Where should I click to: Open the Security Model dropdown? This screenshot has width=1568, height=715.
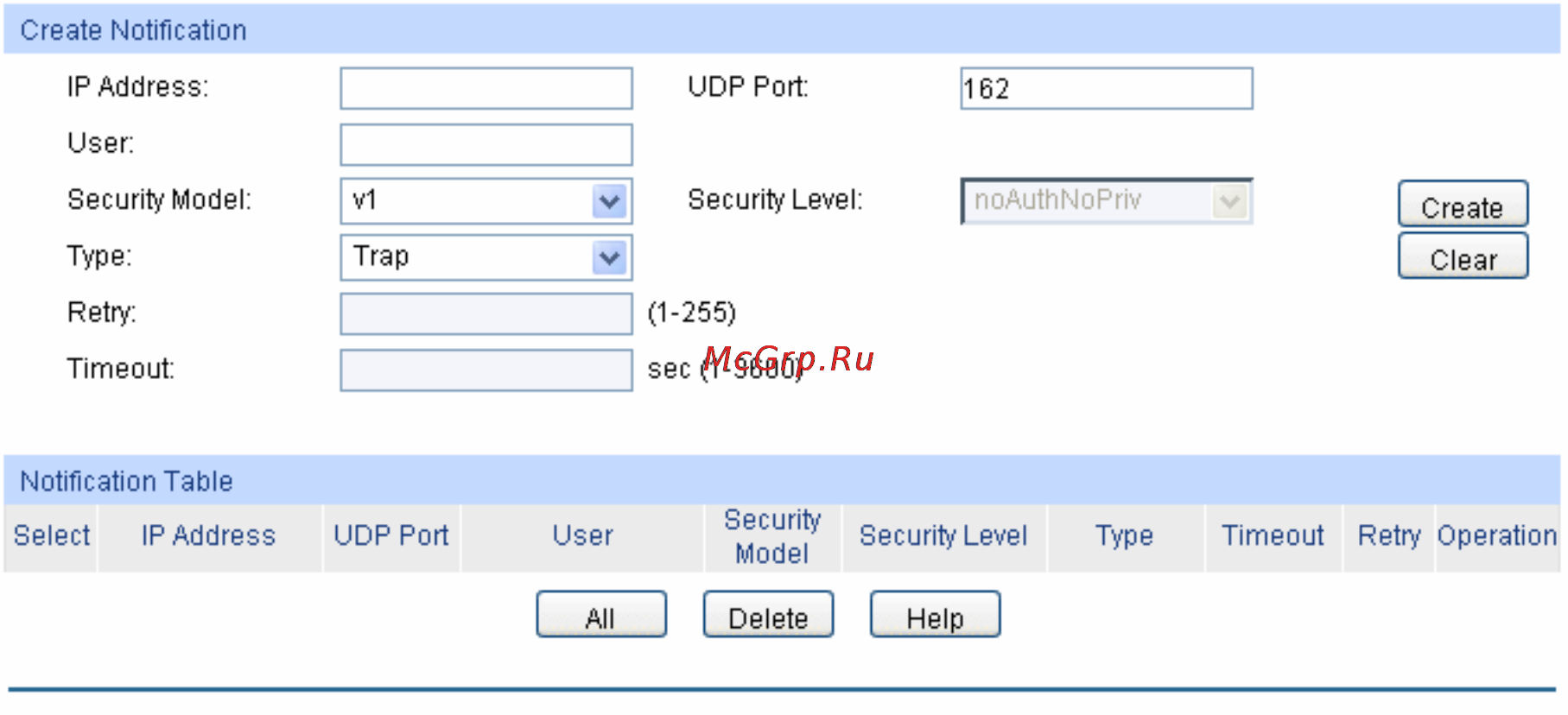tap(486, 201)
